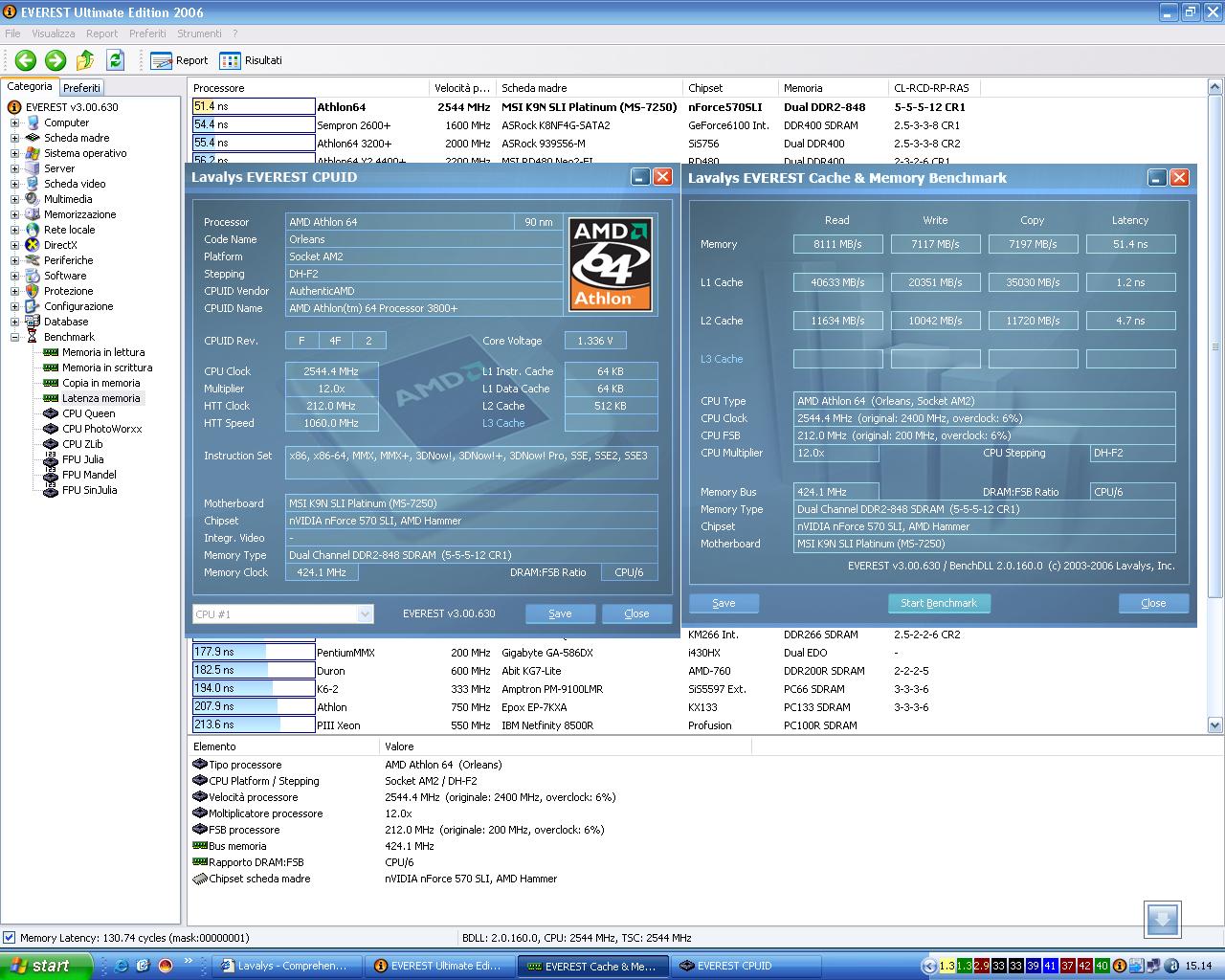
Task: Switch to Lavalys - Comprehen... taskbar button
Action: (288, 966)
